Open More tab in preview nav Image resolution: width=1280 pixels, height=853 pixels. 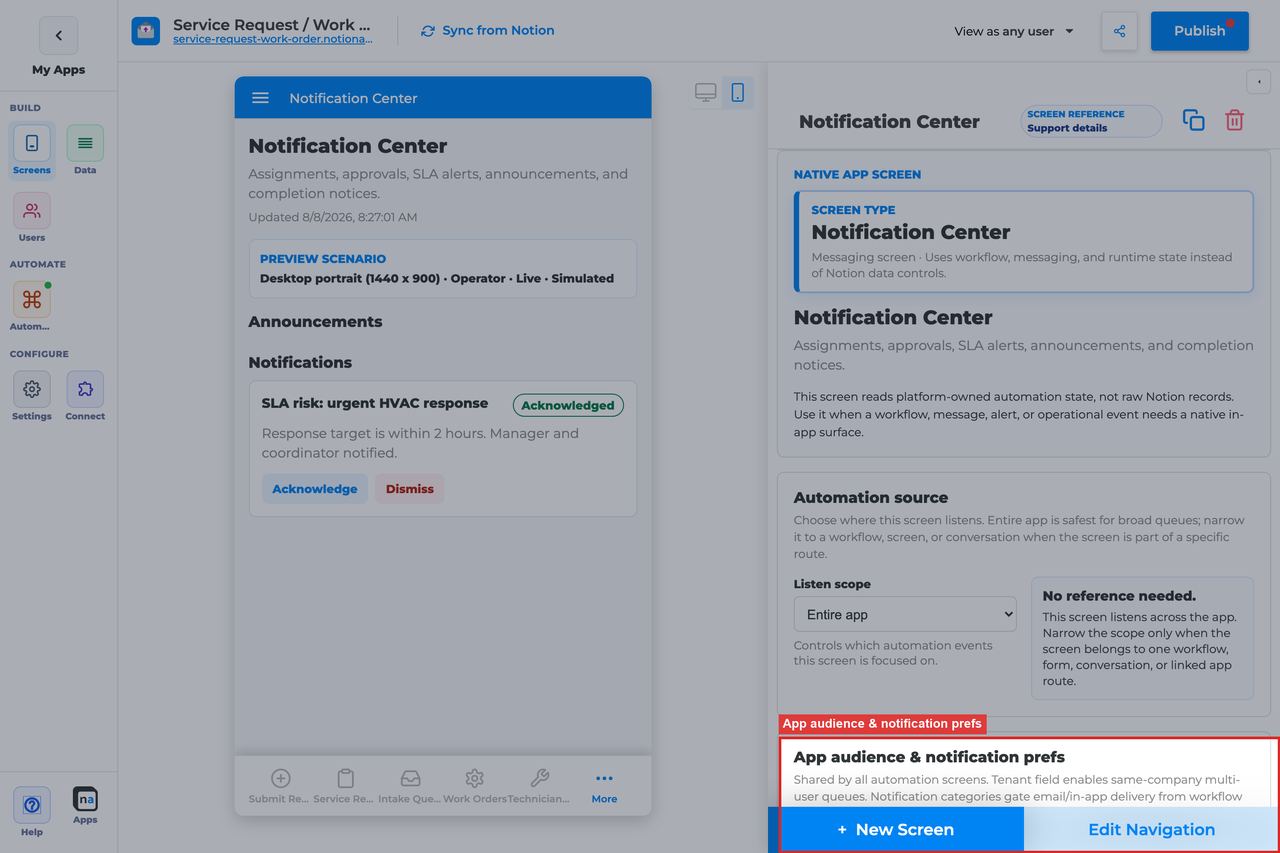coord(604,786)
